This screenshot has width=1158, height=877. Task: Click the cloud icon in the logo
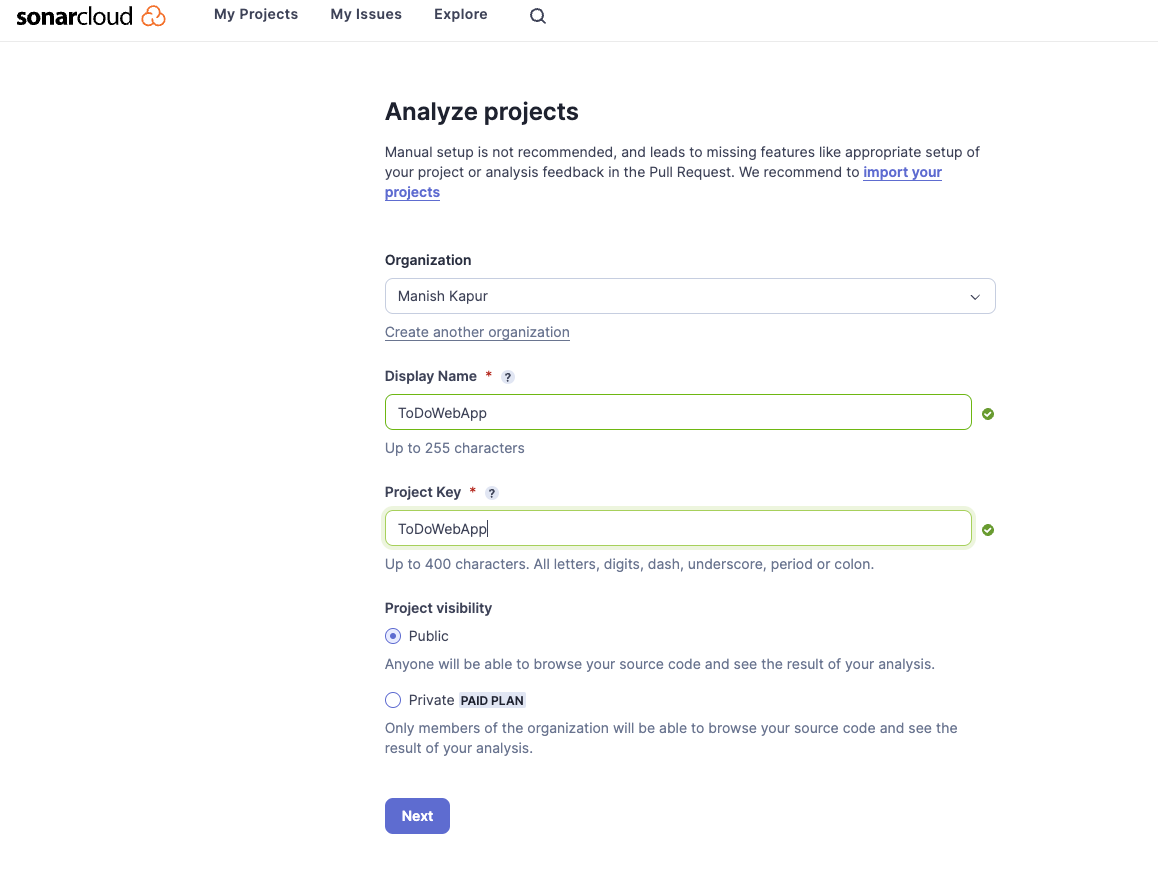[x=153, y=15]
